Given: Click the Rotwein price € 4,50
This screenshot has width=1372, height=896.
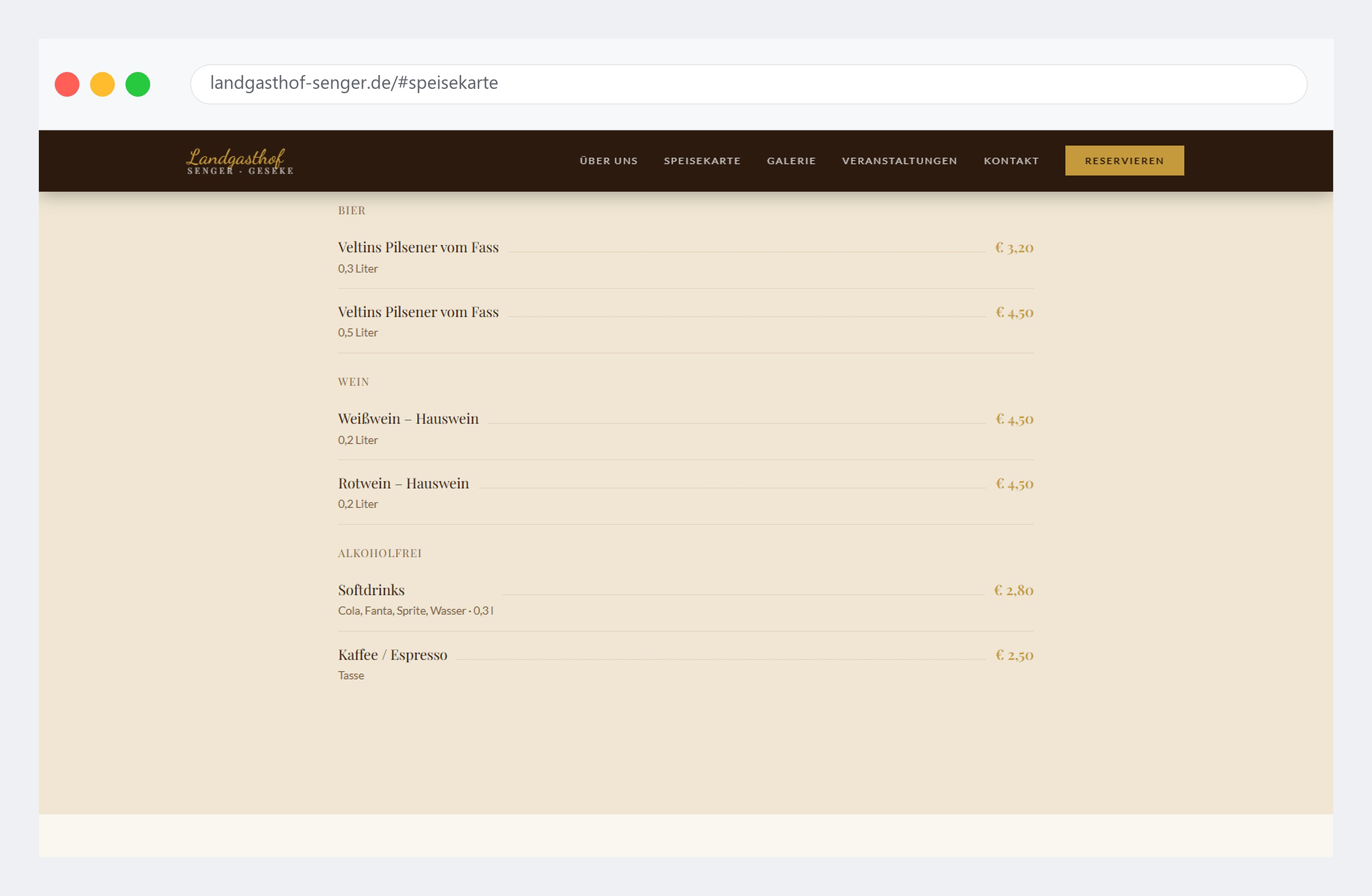Looking at the screenshot, I should [x=1015, y=483].
